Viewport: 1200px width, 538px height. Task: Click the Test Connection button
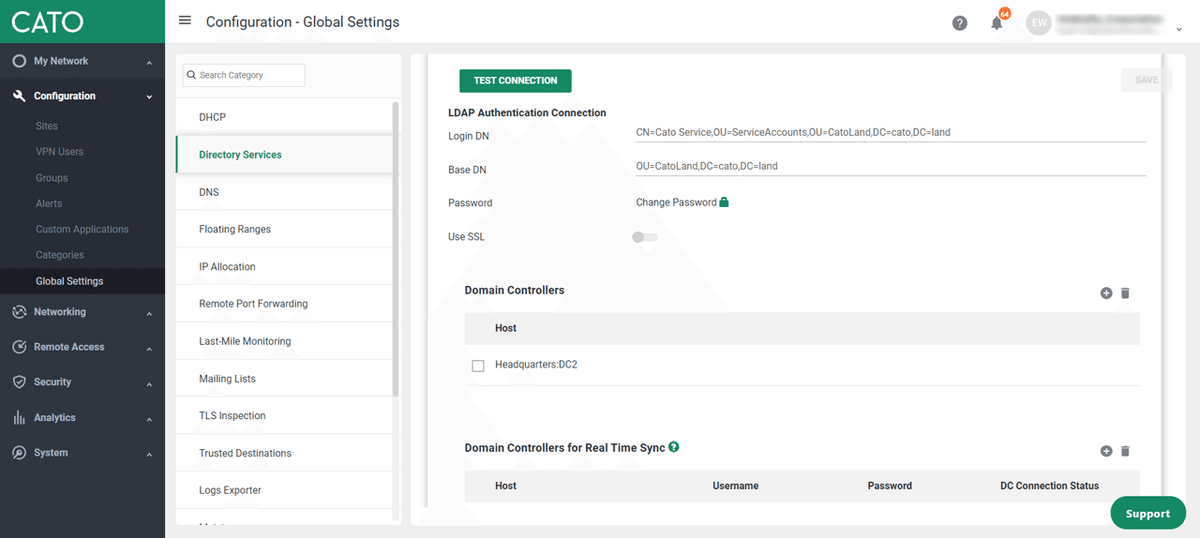pyautogui.click(x=515, y=81)
